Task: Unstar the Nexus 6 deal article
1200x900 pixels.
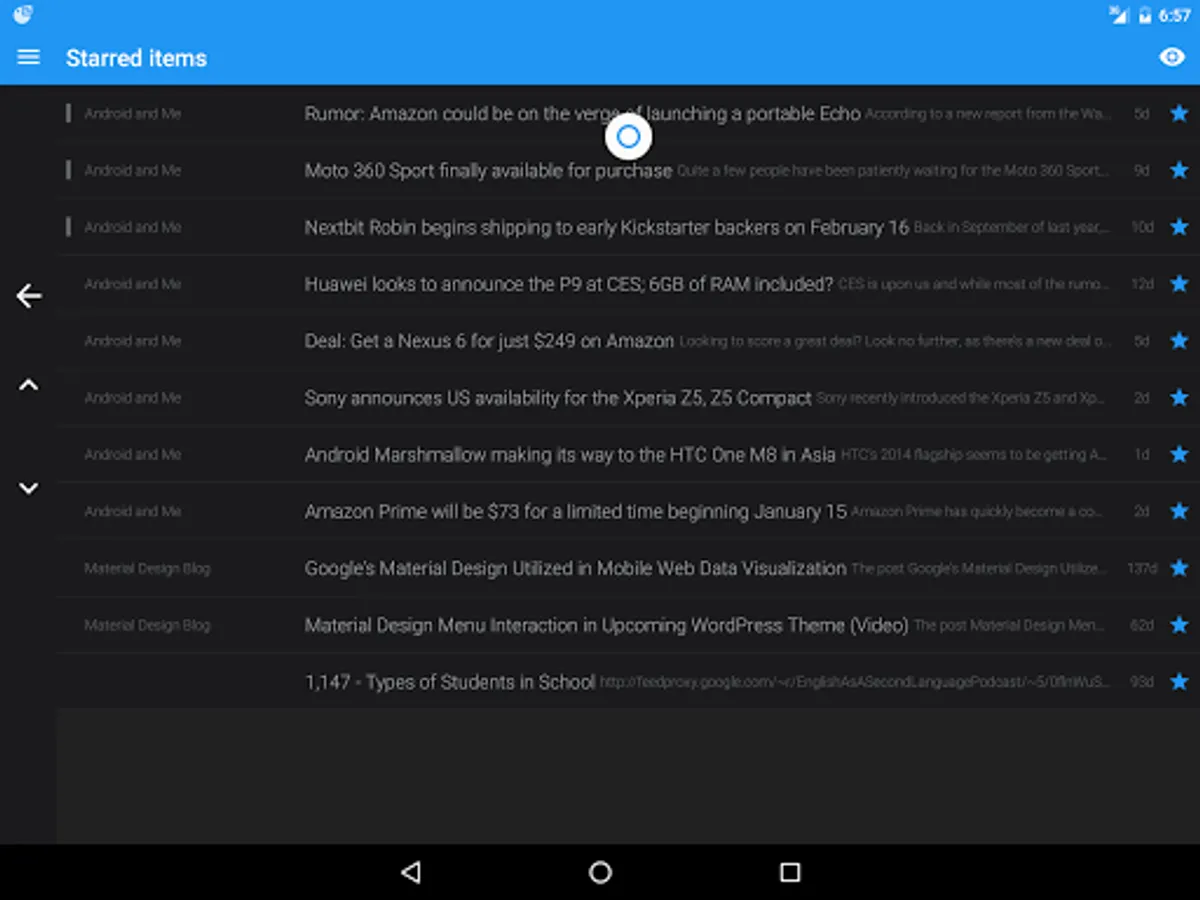Action: (x=1179, y=341)
